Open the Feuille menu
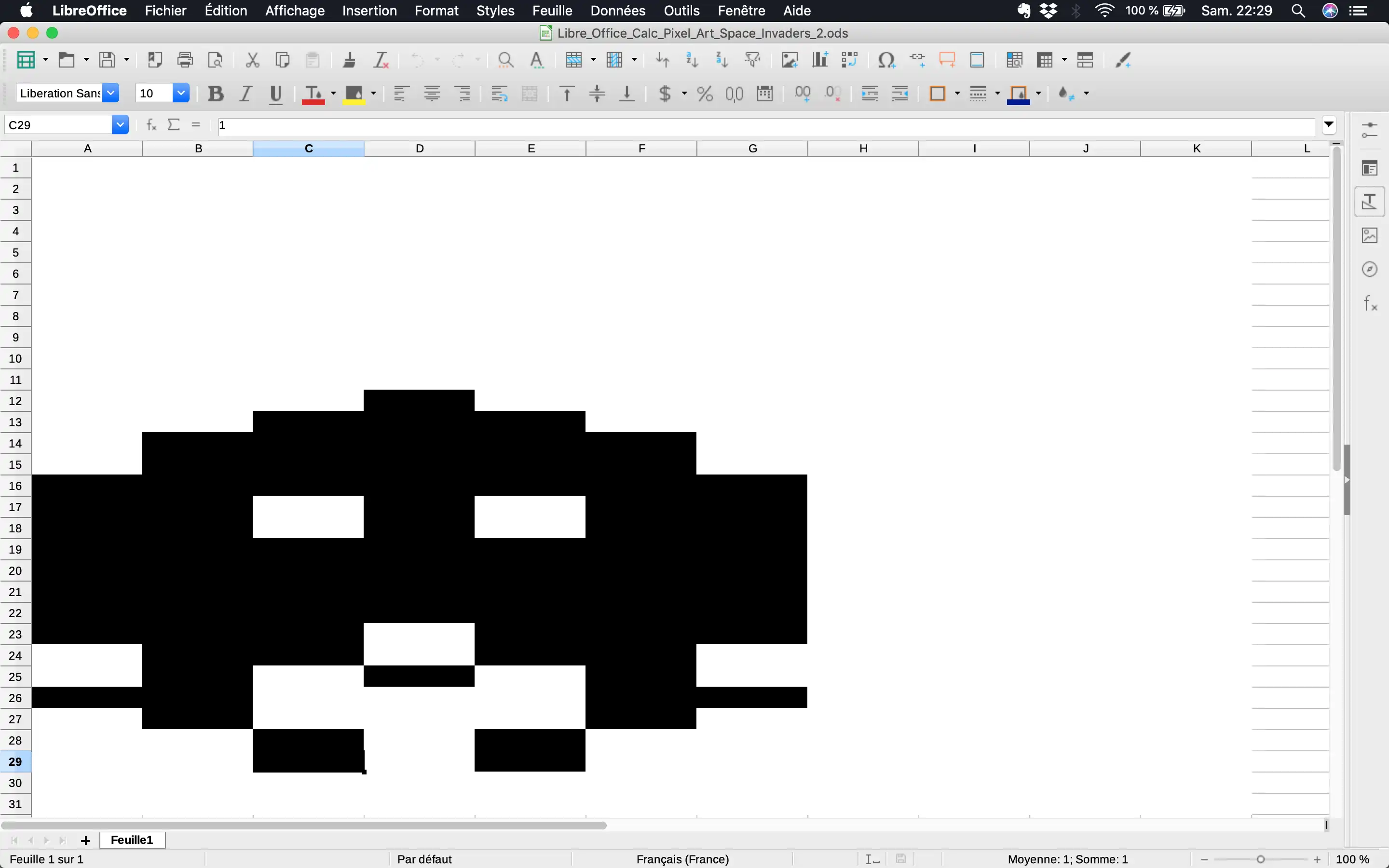Image resolution: width=1389 pixels, height=868 pixels. pyautogui.click(x=552, y=10)
